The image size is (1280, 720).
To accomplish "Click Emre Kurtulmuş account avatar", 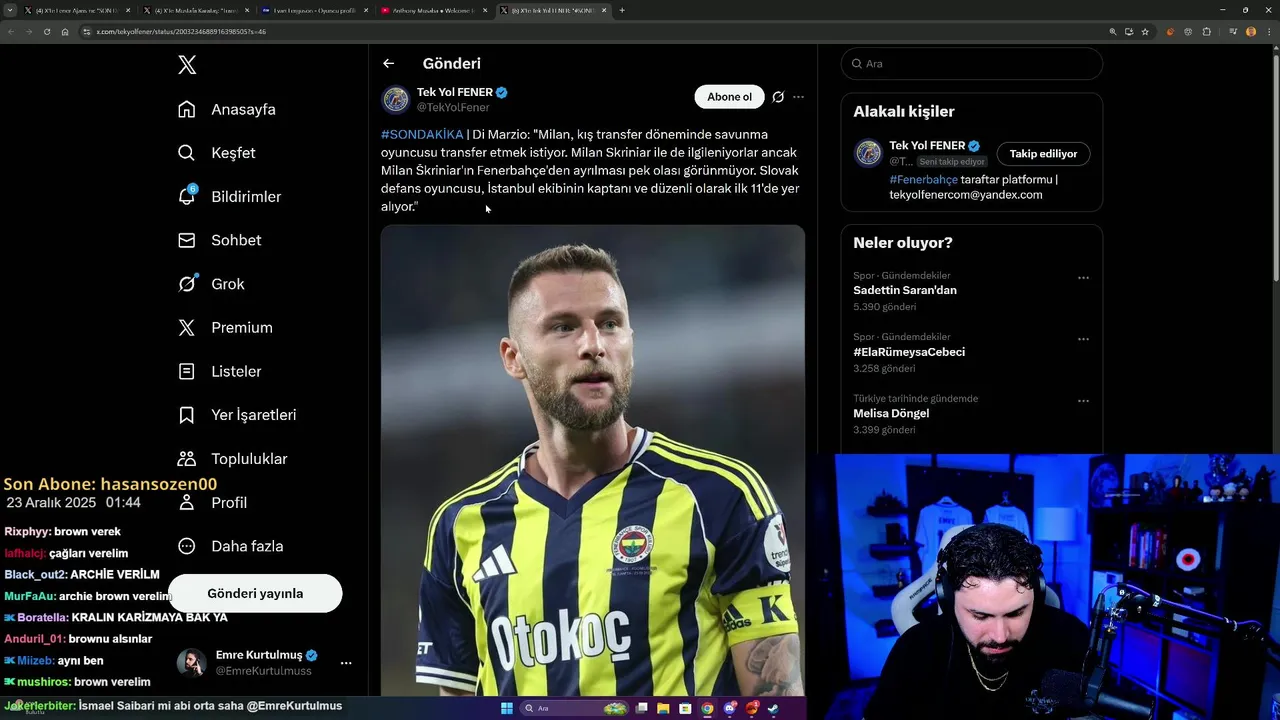I will [x=192, y=663].
